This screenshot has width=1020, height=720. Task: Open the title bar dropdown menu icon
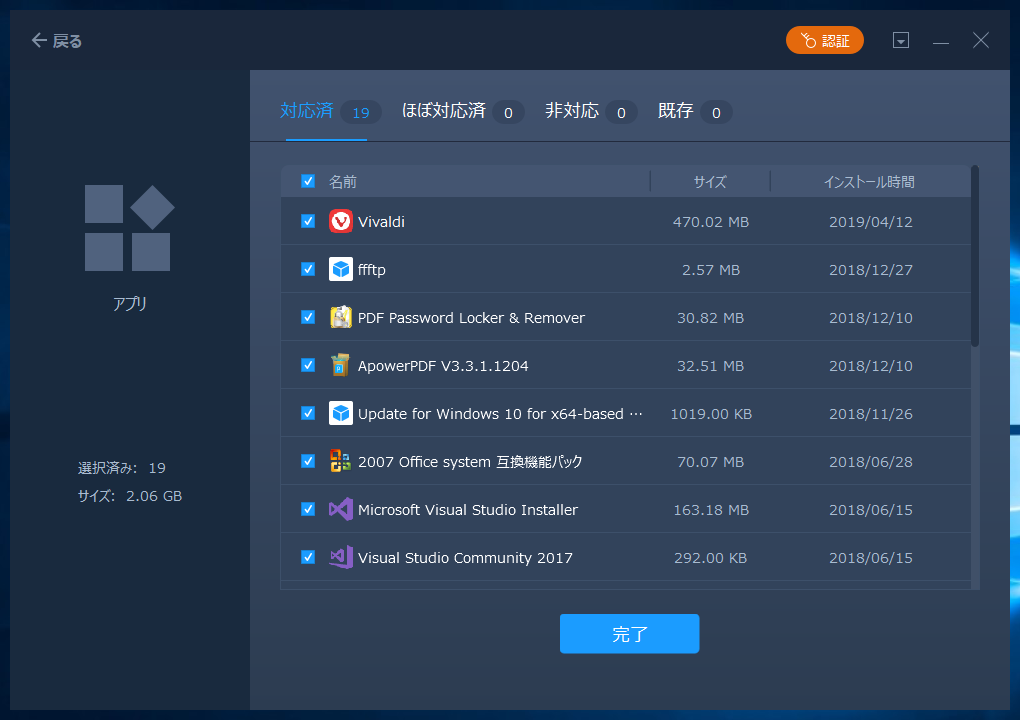(x=900, y=40)
